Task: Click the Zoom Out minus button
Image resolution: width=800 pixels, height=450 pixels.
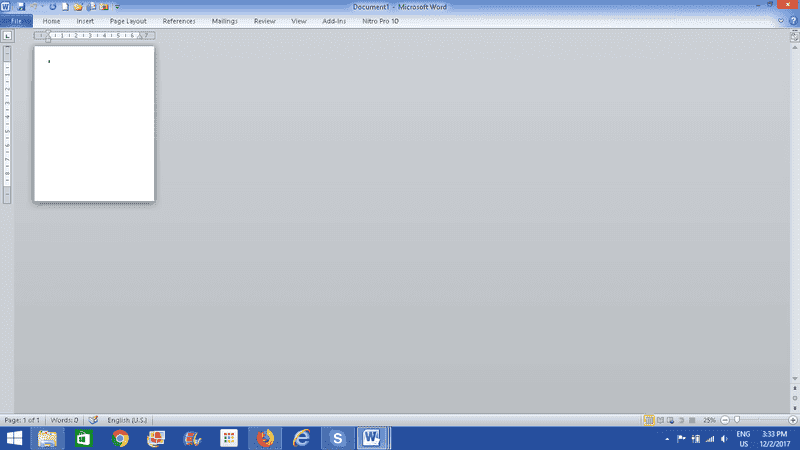Action: click(725, 420)
